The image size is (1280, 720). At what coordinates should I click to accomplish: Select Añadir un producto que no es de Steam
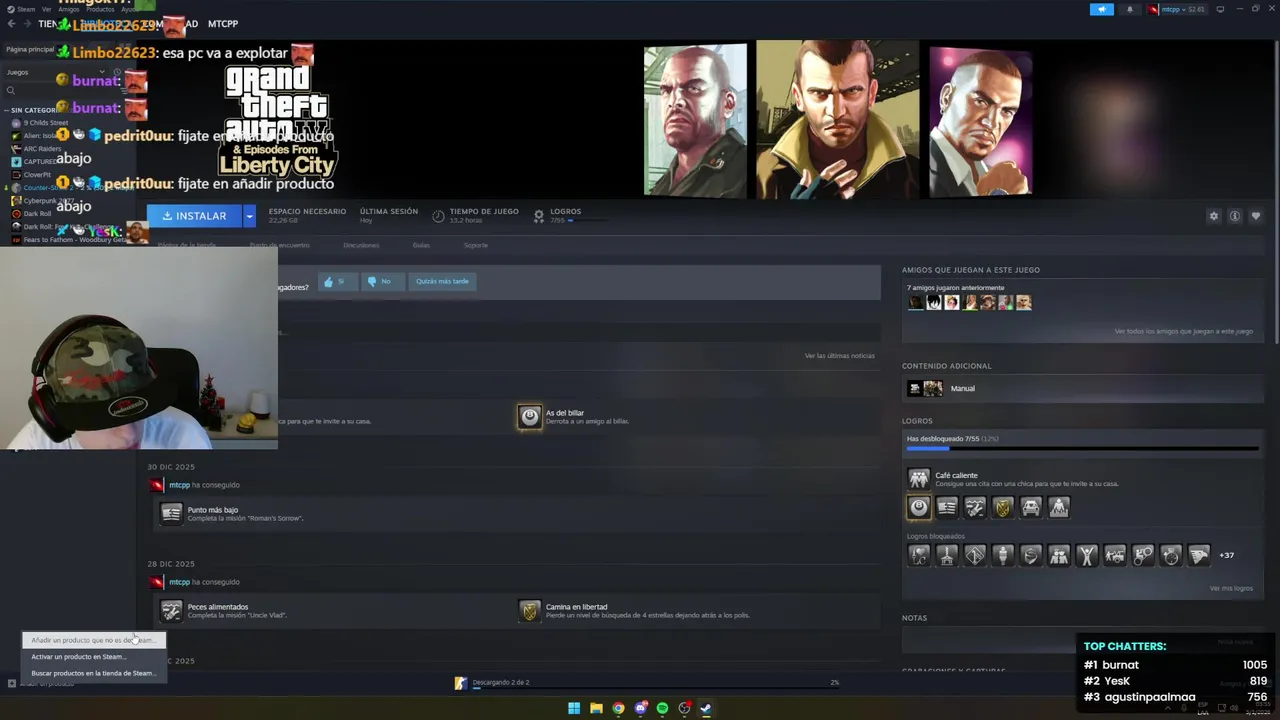pos(93,640)
